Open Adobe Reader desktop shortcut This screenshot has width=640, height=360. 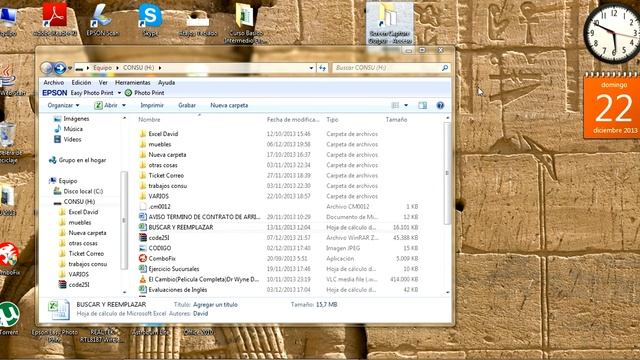(x=55, y=20)
